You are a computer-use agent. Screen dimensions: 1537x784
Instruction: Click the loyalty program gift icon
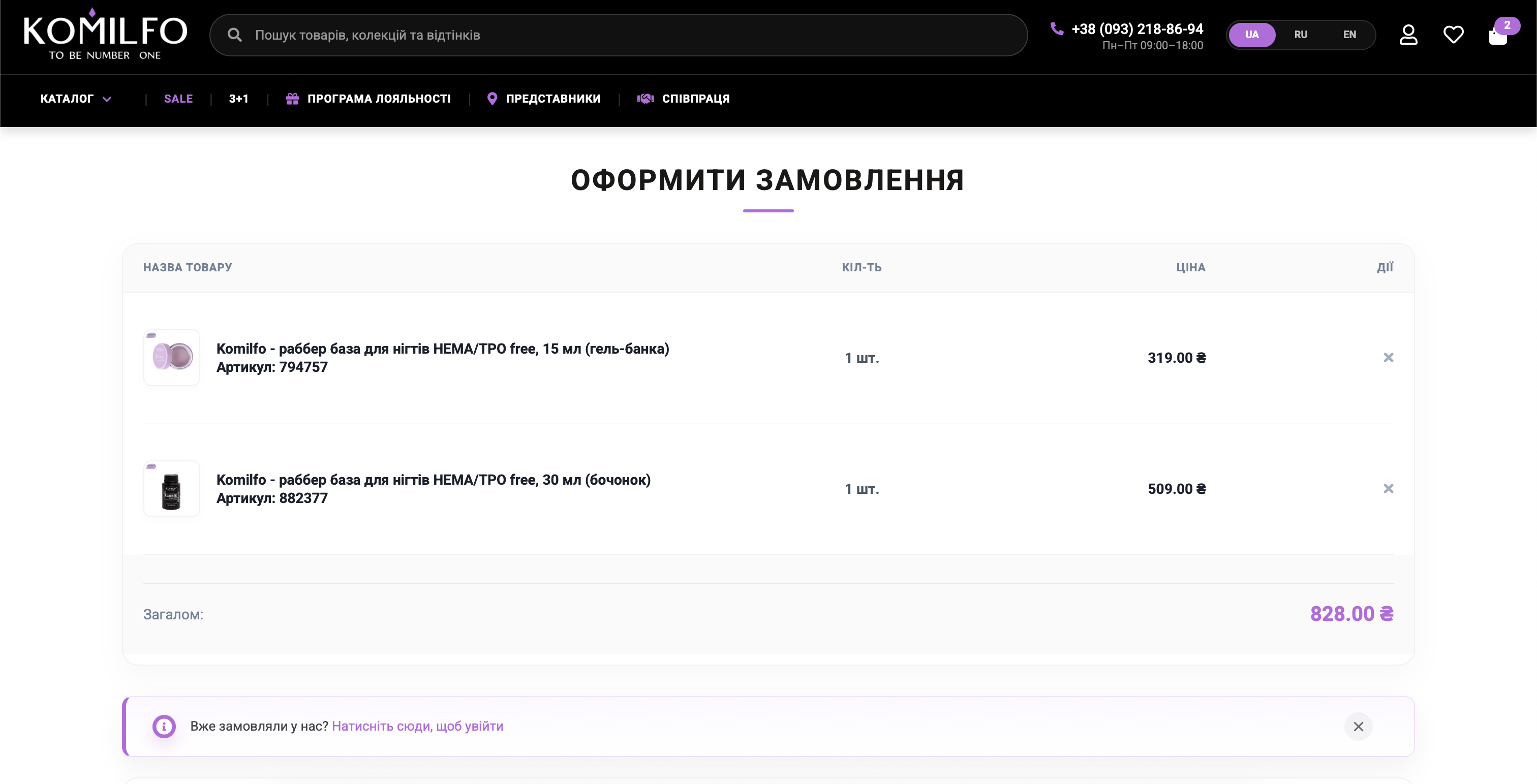click(292, 99)
